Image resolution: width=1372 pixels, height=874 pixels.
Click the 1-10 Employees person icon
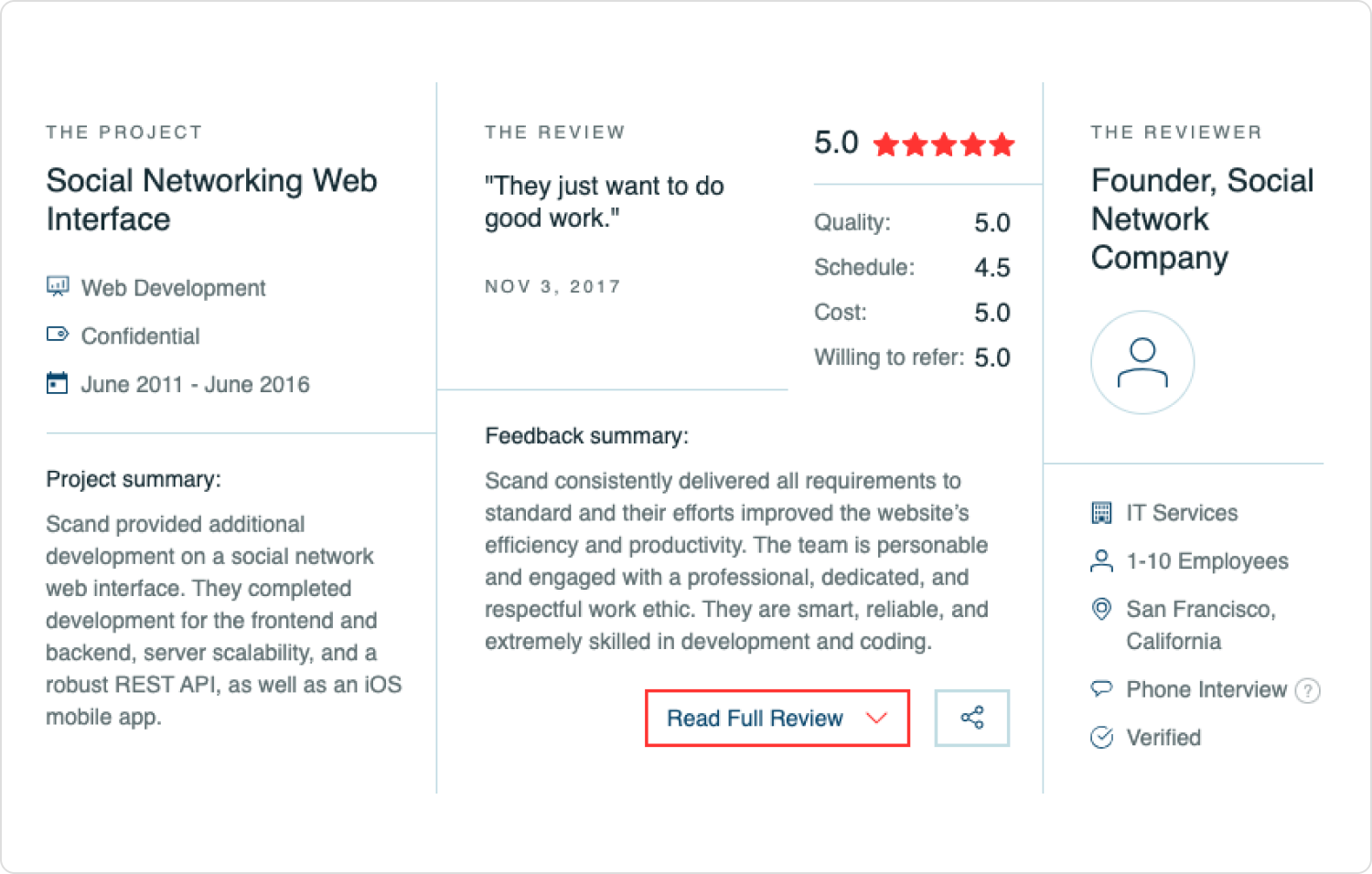pos(1102,560)
